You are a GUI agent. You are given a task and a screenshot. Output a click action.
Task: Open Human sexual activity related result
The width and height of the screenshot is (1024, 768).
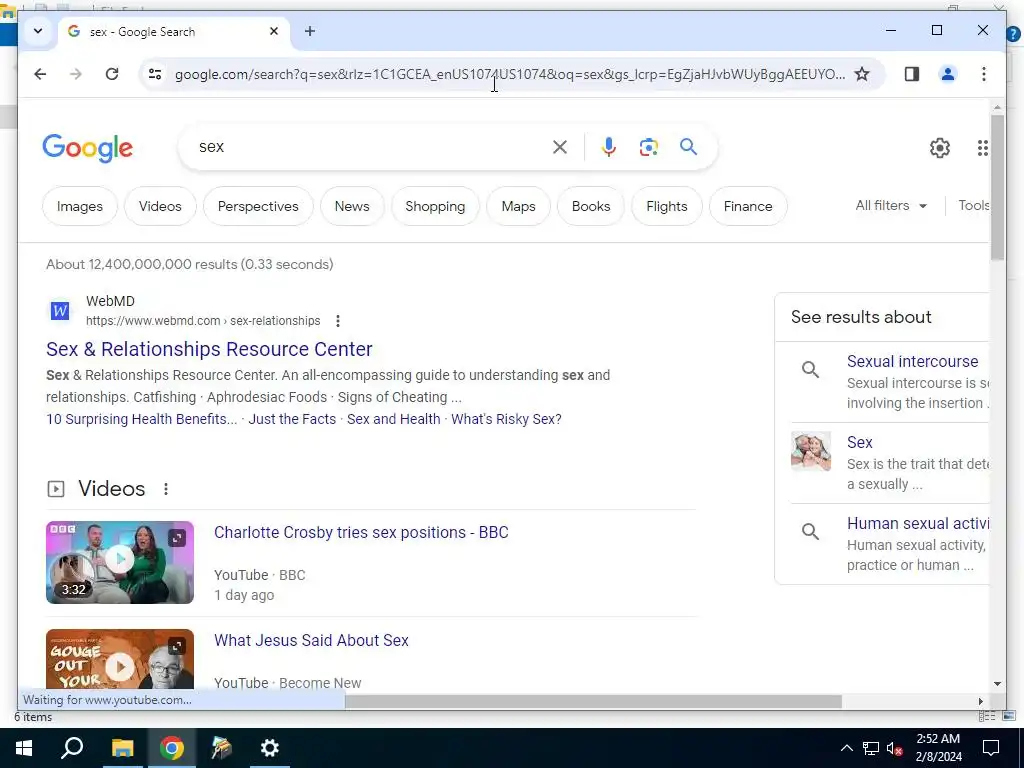tap(918, 524)
